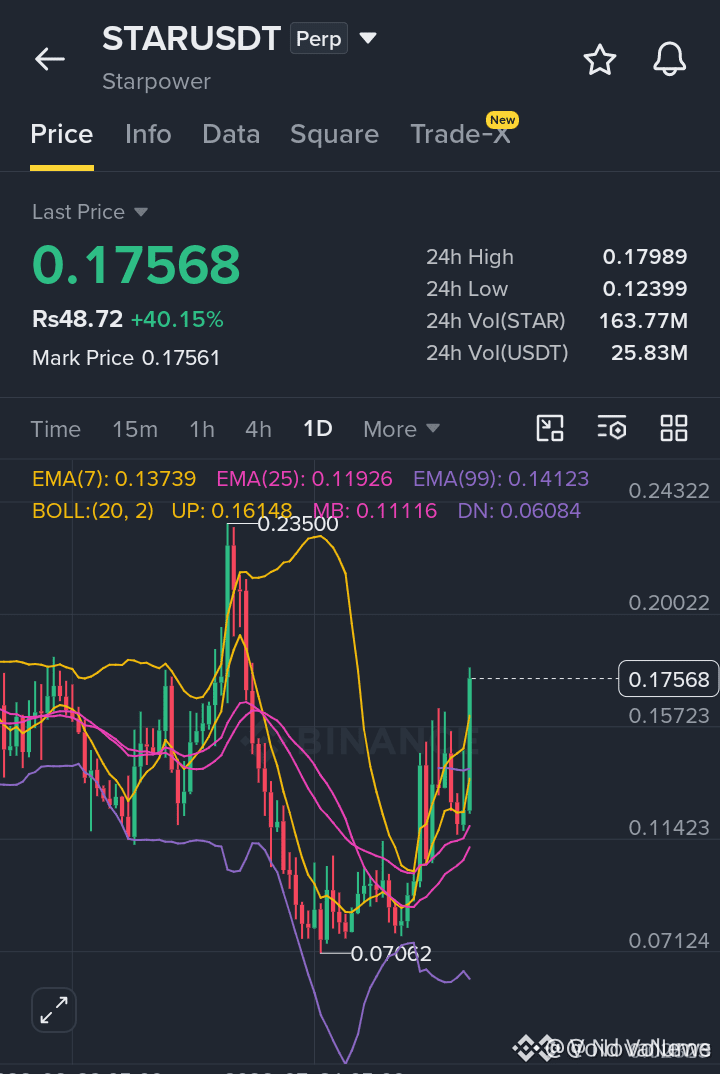
Task: Open price alert bell icon
Action: click(x=669, y=60)
